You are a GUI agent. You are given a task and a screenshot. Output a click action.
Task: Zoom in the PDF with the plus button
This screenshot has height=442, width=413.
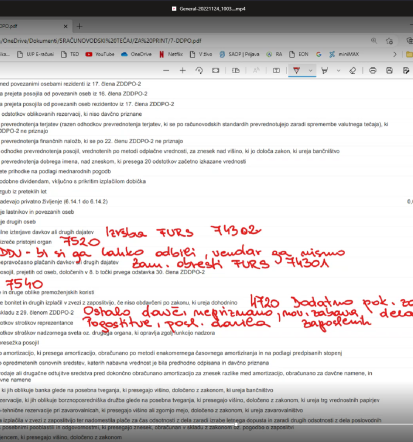click(182, 71)
